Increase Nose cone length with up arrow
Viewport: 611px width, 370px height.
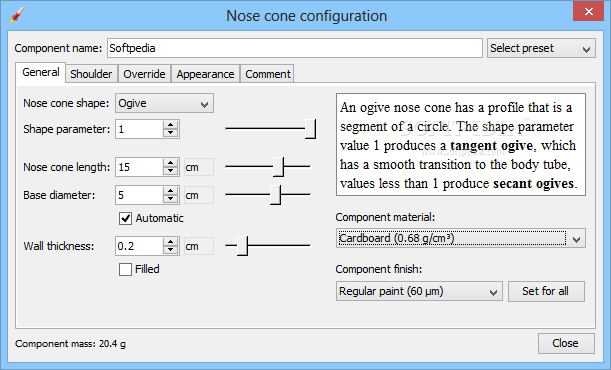coord(171,163)
